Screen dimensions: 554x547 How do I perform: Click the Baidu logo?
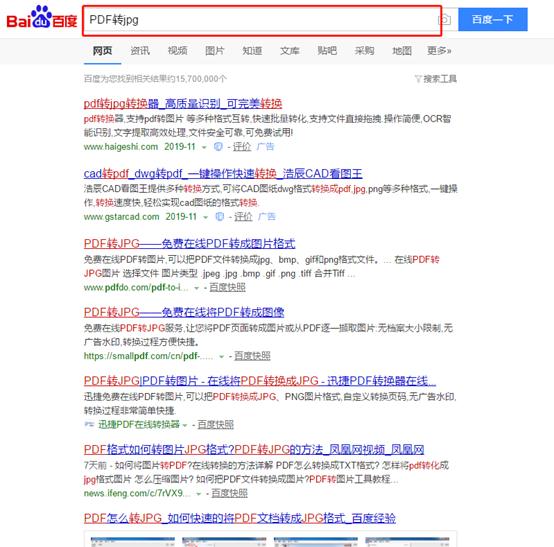point(42,18)
